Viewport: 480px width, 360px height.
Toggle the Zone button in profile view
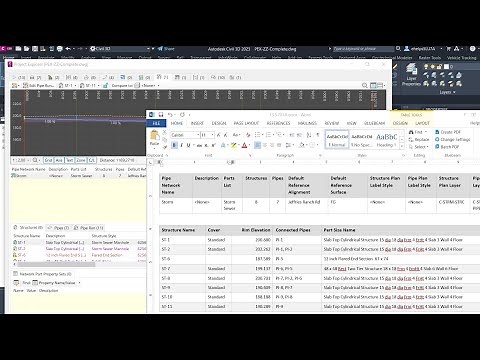coord(81,160)
